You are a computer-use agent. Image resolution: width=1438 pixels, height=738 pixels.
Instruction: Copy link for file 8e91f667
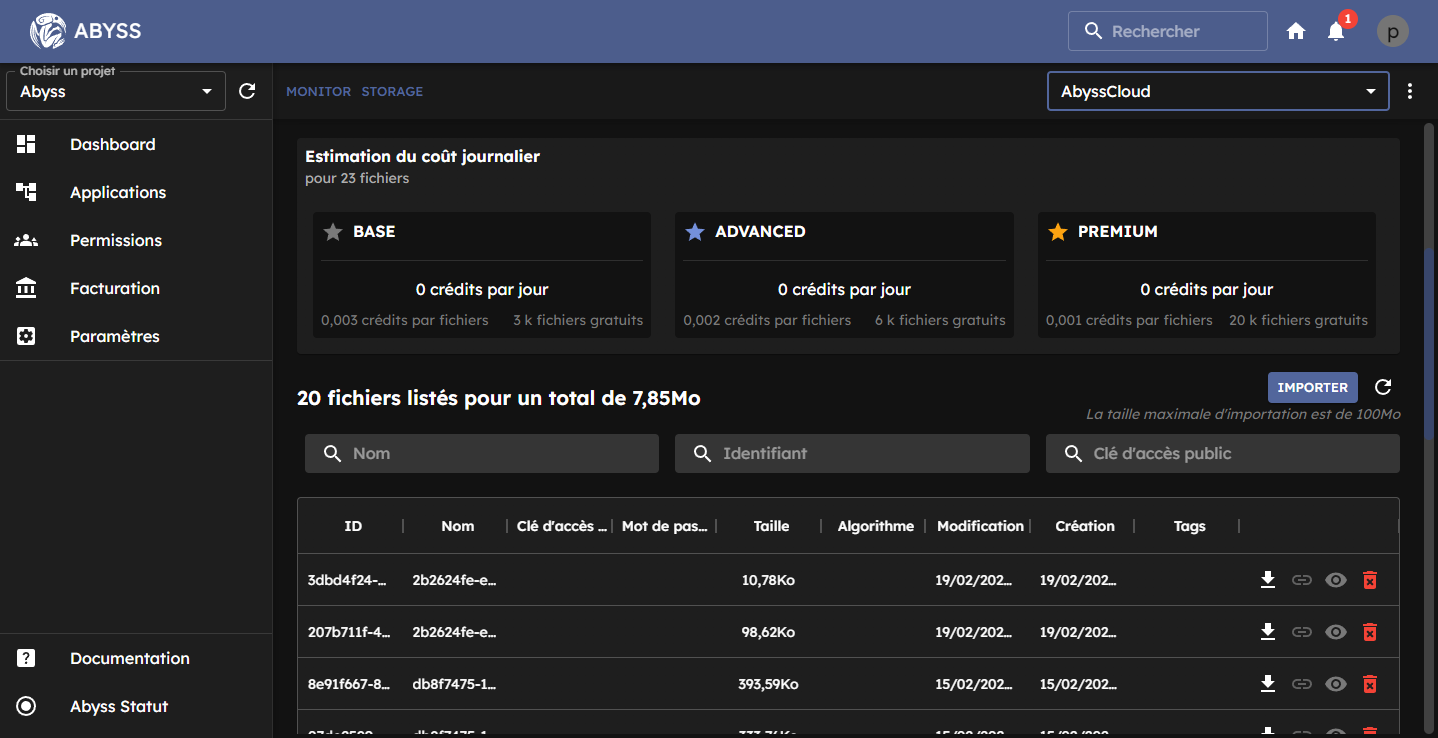pos(1301,684)
